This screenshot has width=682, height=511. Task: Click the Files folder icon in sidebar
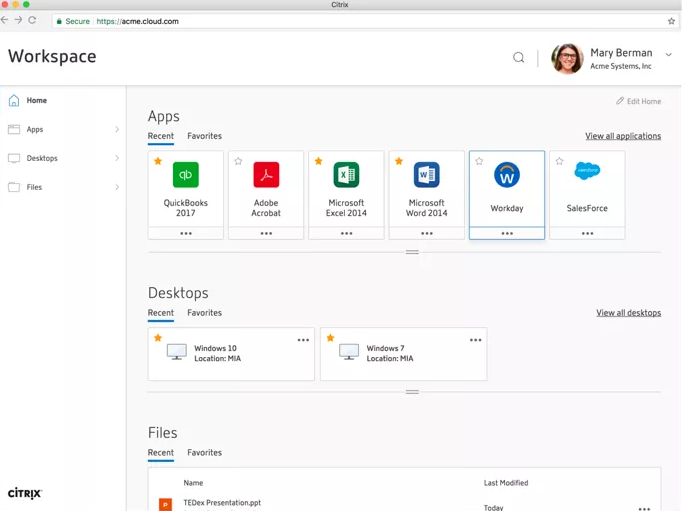[x=14, y=187]
